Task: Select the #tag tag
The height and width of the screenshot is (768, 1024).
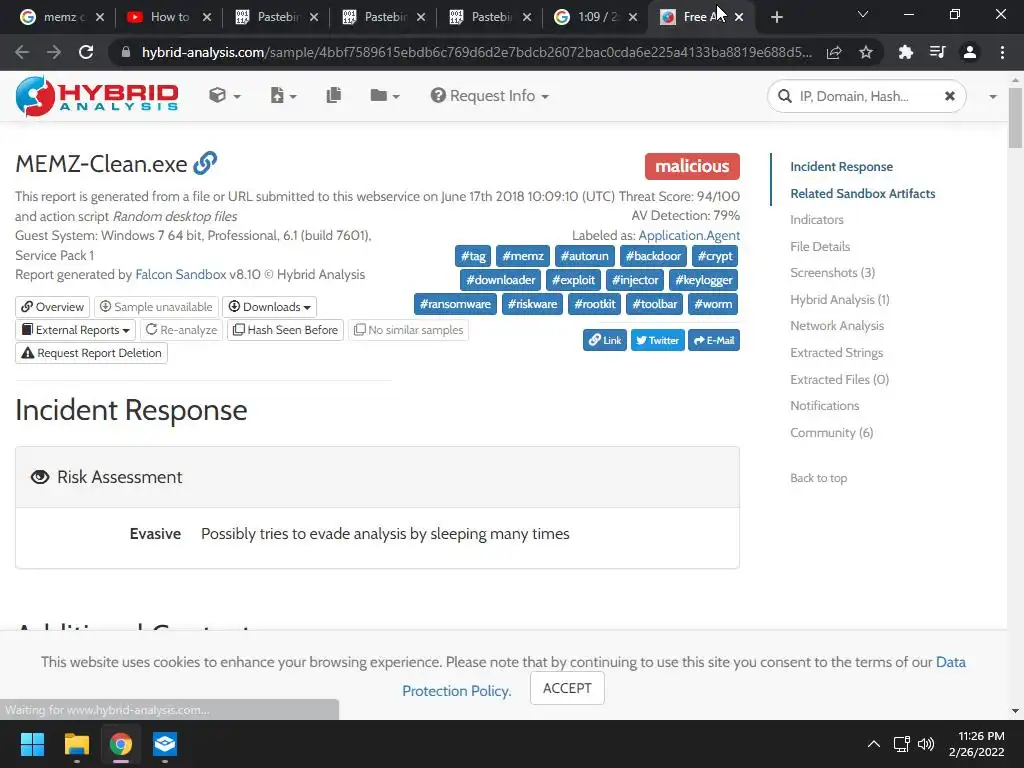Action: point(473,256)
